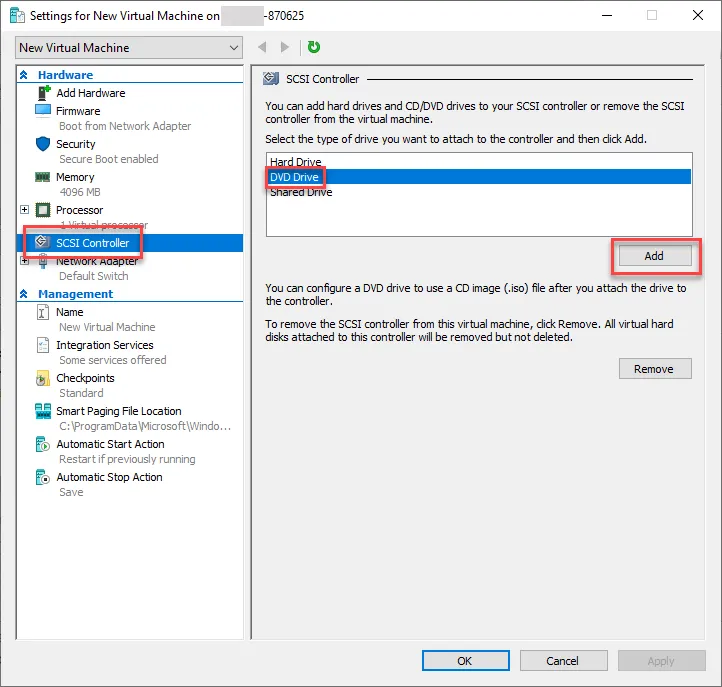Click the Apply button
This screenshot has height=687, width=722.
661,661
